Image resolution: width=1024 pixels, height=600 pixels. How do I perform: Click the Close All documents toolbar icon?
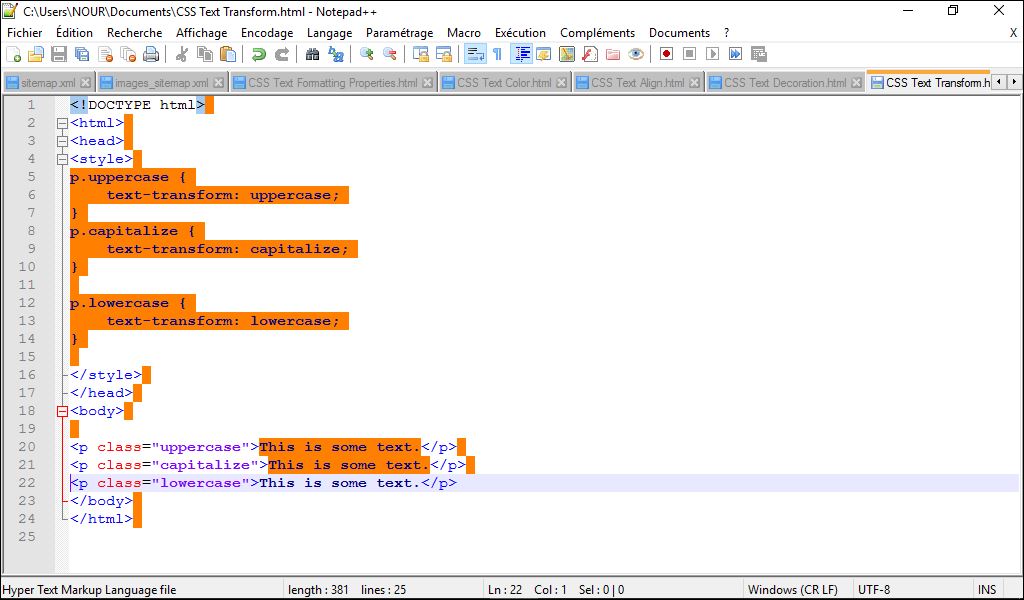tap(128, 54)
